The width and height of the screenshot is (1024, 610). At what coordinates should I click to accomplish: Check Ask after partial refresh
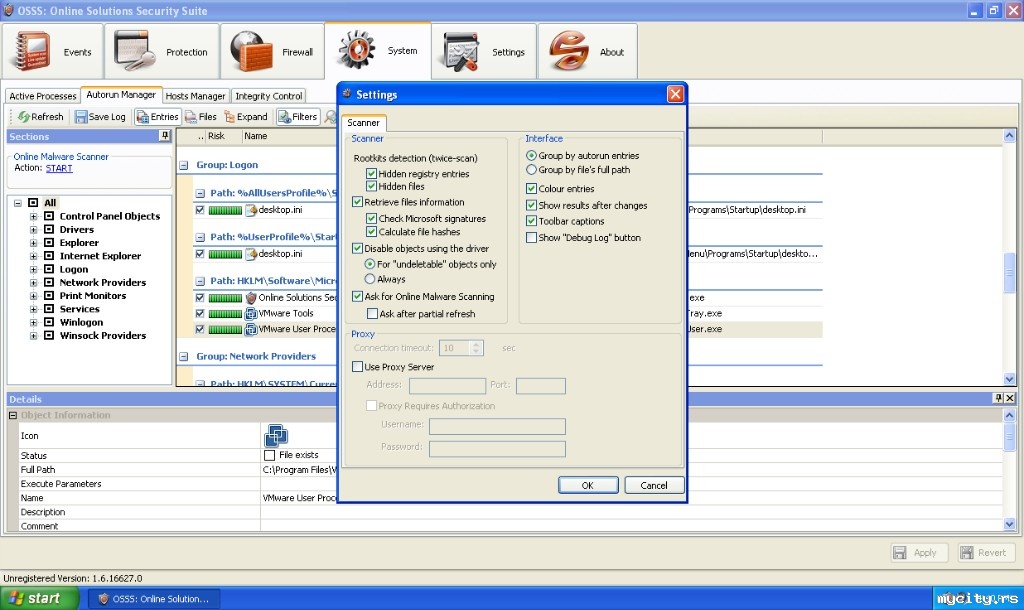372,313
